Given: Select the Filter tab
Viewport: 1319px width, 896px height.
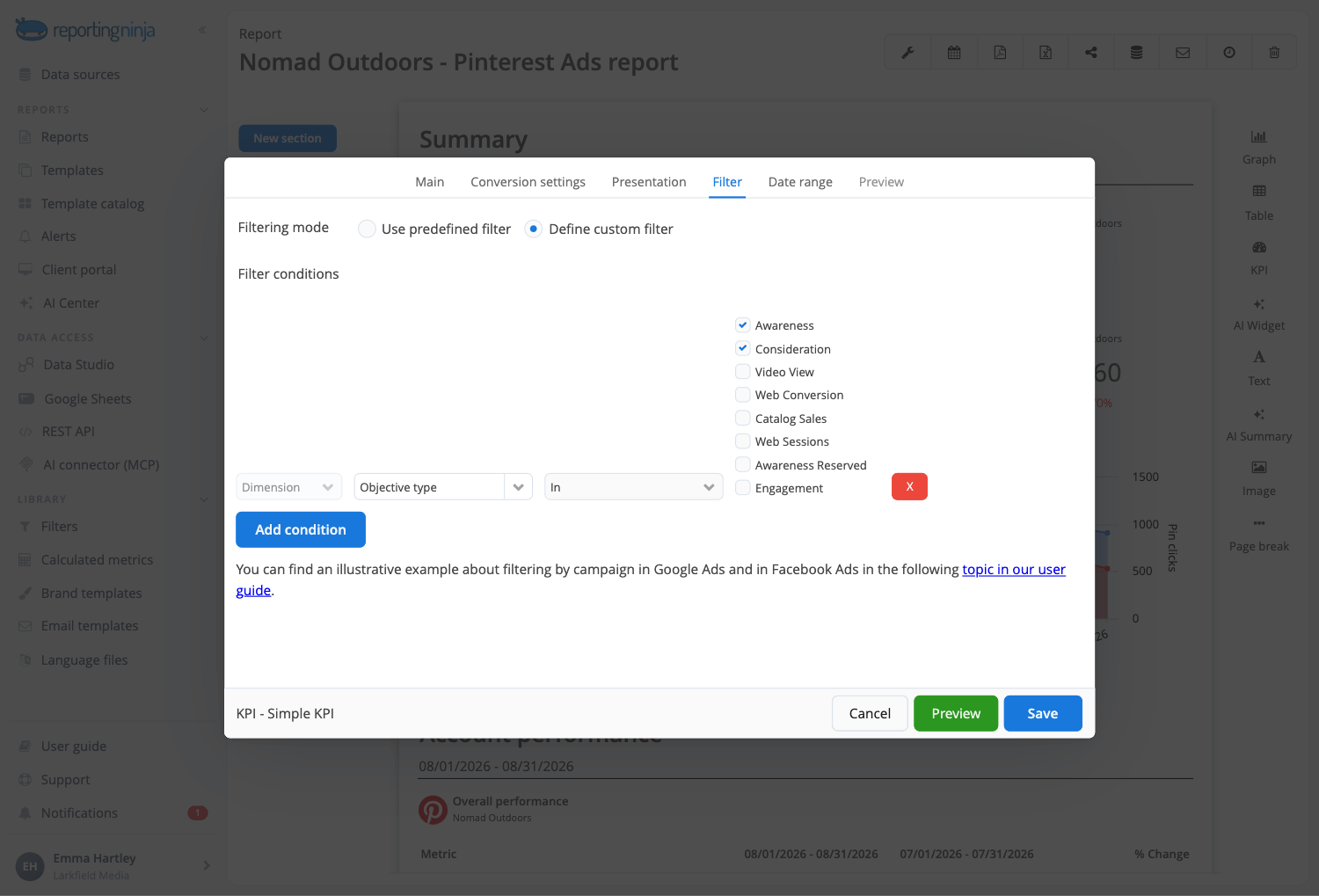Looking at the screenshot, I should point(727,182).
